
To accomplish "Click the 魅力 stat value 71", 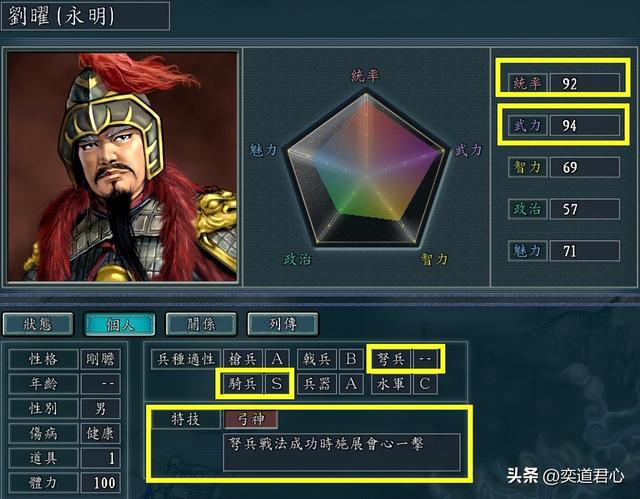I will tap(584, 251).
